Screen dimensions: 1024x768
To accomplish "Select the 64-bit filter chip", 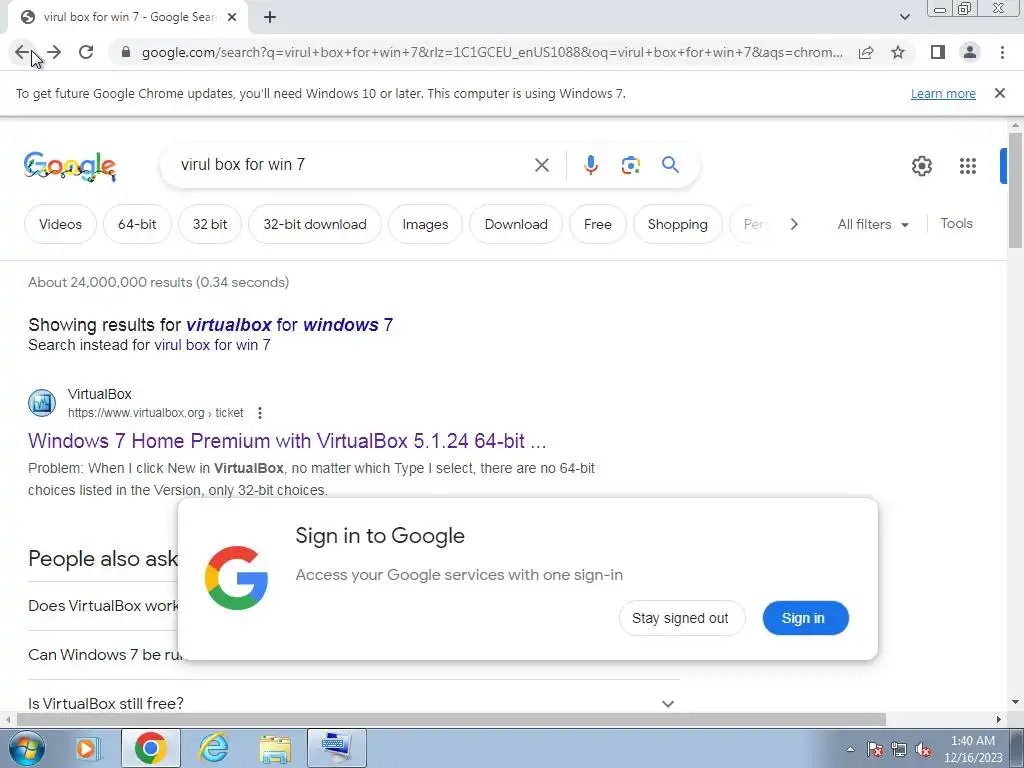I will click(137, 224).
